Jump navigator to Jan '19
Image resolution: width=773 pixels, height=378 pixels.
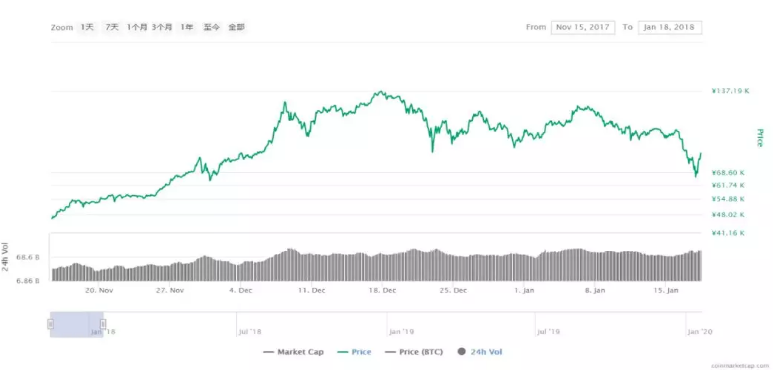(401, 332)
